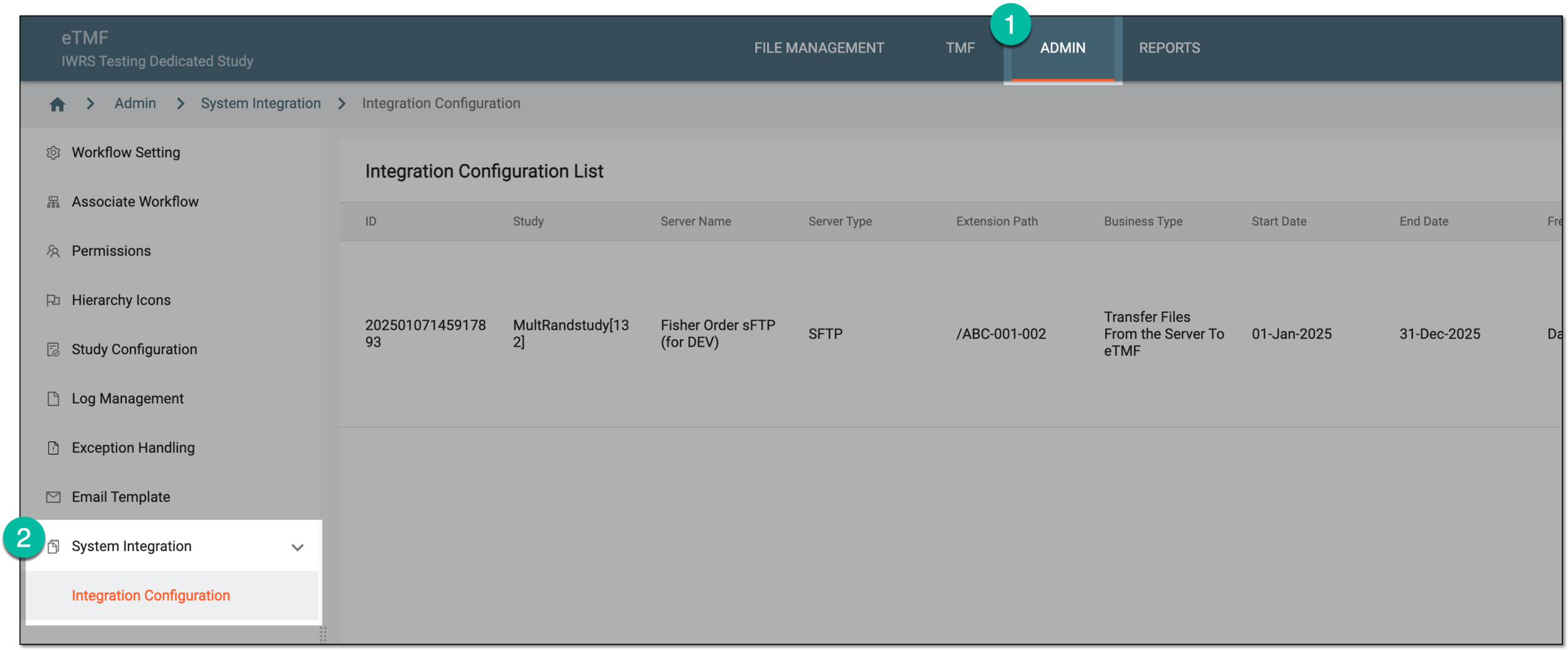Click the MultRandstudy[132] study cell
Screen dimensions: 1568x650
coord(571,333)
